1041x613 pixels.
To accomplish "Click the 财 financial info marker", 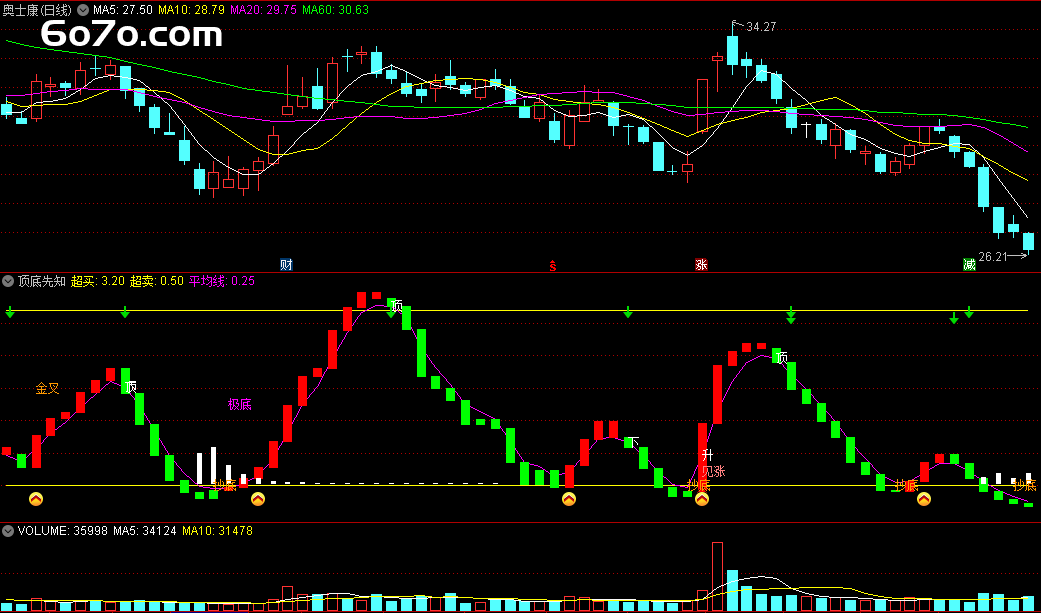I will click(x=286, y=265).
